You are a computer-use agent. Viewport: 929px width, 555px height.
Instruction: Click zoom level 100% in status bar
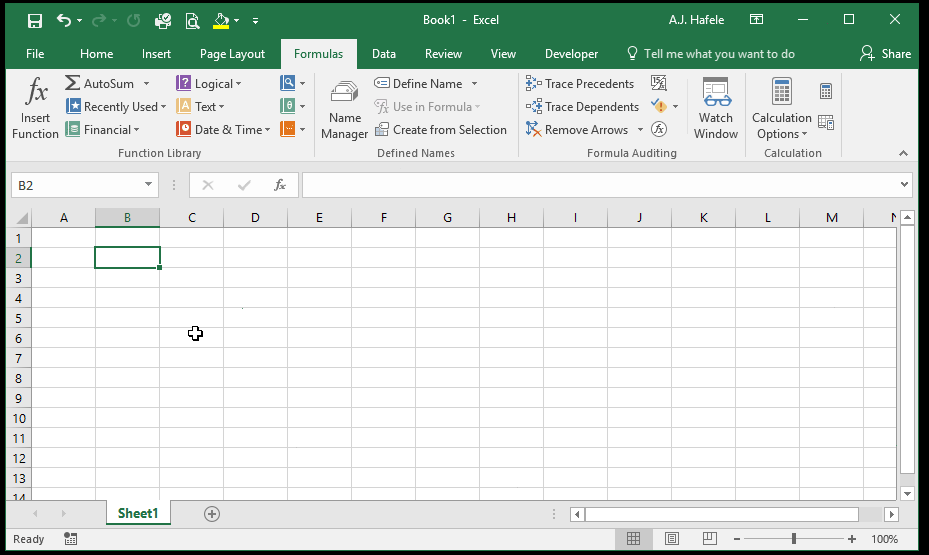coord(885,539)
